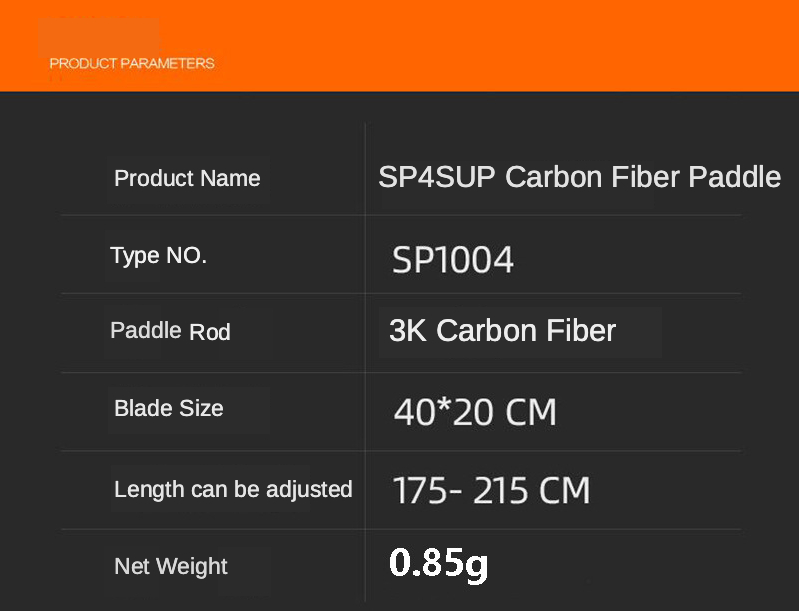Select the Type NO. label

click(158, 256)
